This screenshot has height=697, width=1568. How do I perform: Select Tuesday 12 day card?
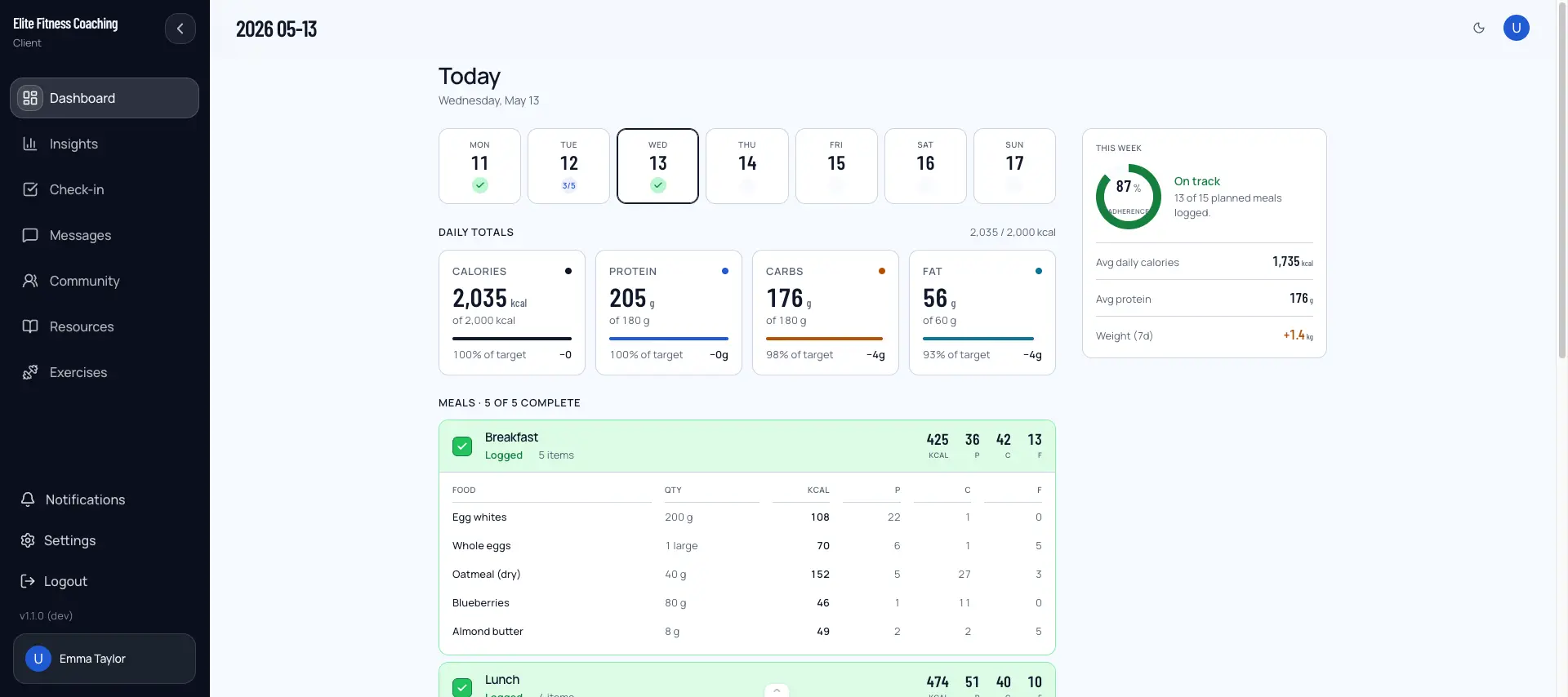click(568, 166)
